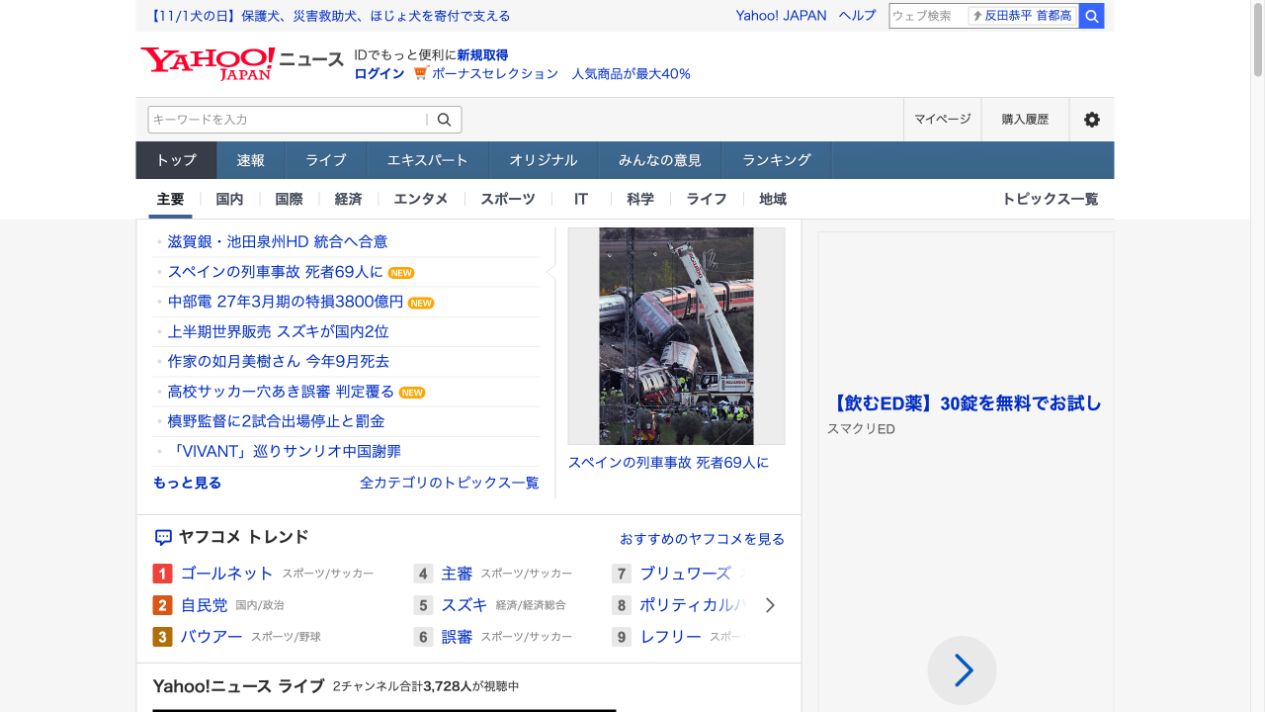Image resolution: width=1265 pixels, height=712 pixels.
Task: Select the ライフ category
Action: [x=706, y=199]
